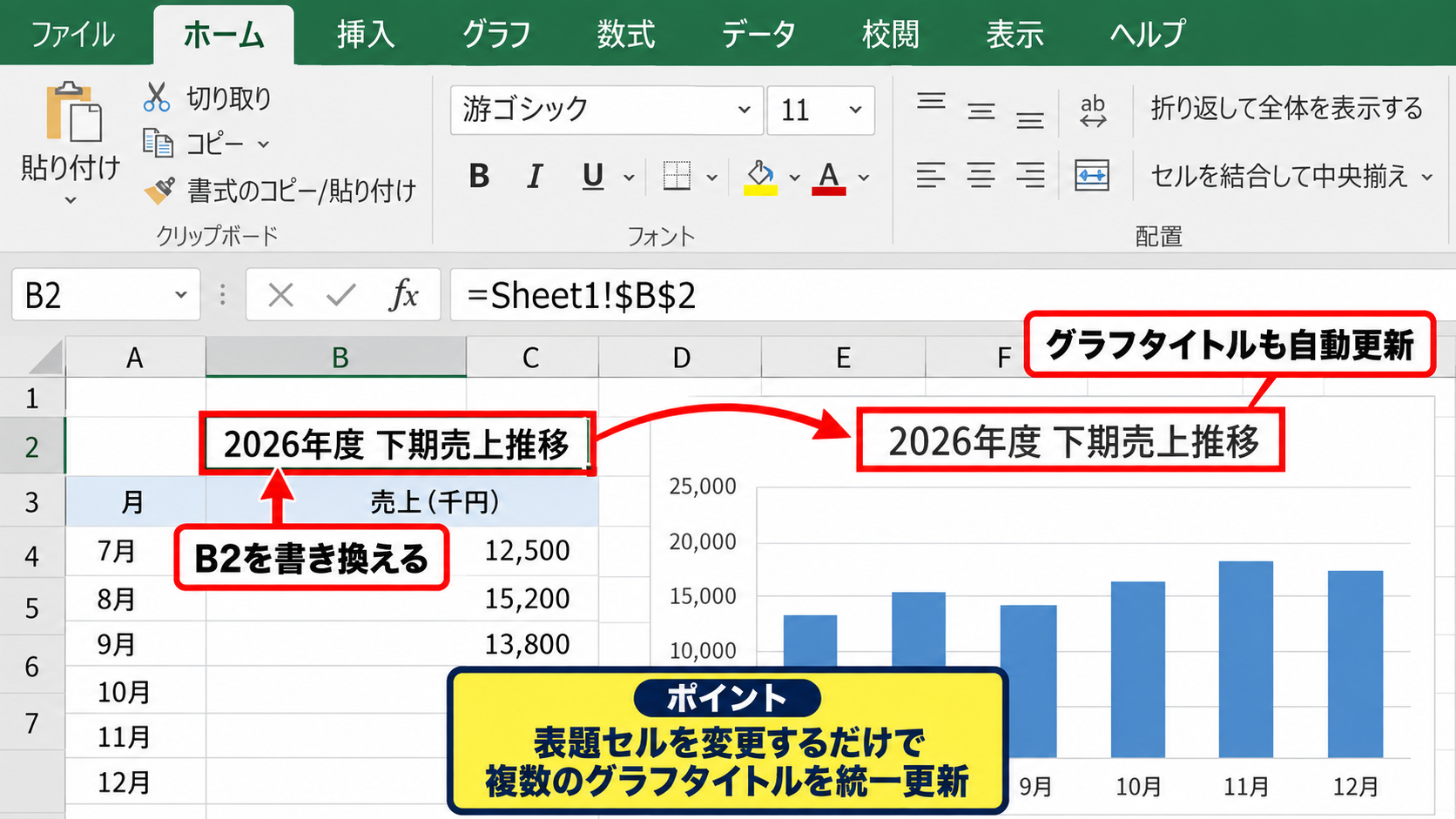Click the Copy icon

(x=158, y=143)
